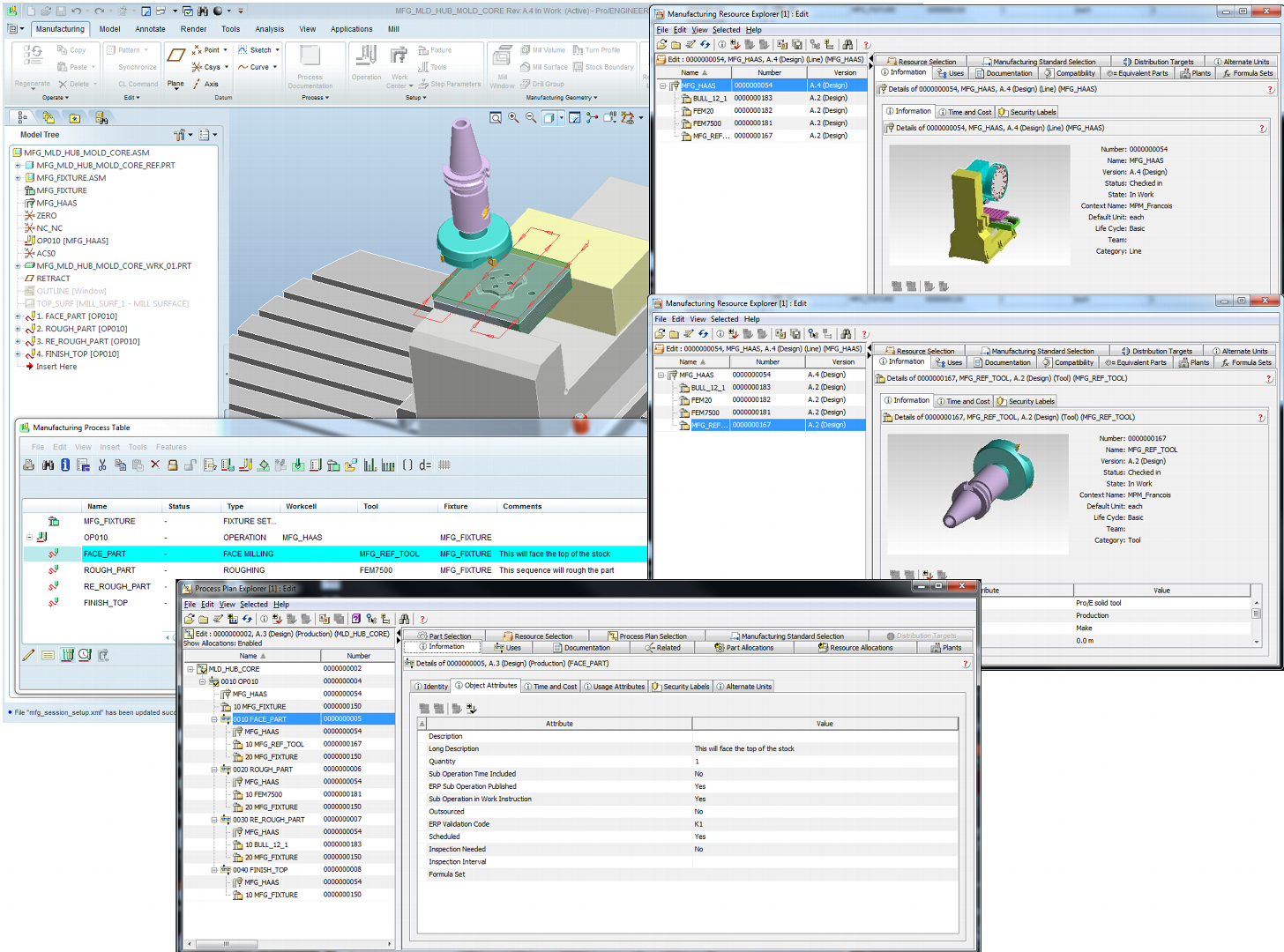Click red X delete icon in Manufacturing Process Table
This screenshot has width=1284, height=952.
tap(155, 465)
